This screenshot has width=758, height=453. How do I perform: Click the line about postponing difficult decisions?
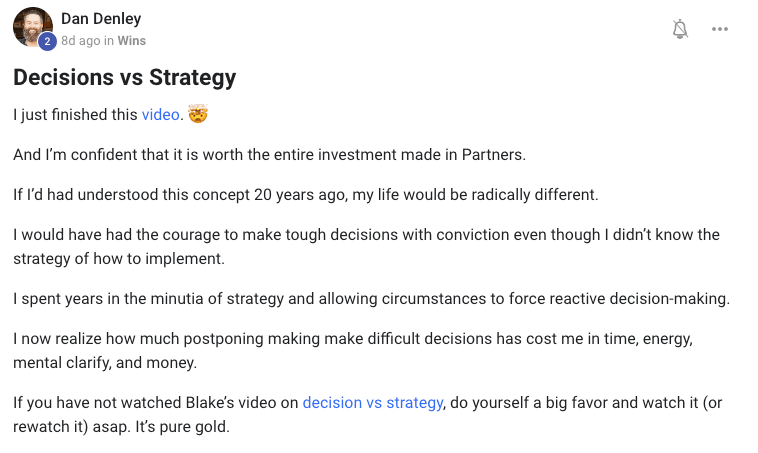pyautogui.click(x=353, y=338)
